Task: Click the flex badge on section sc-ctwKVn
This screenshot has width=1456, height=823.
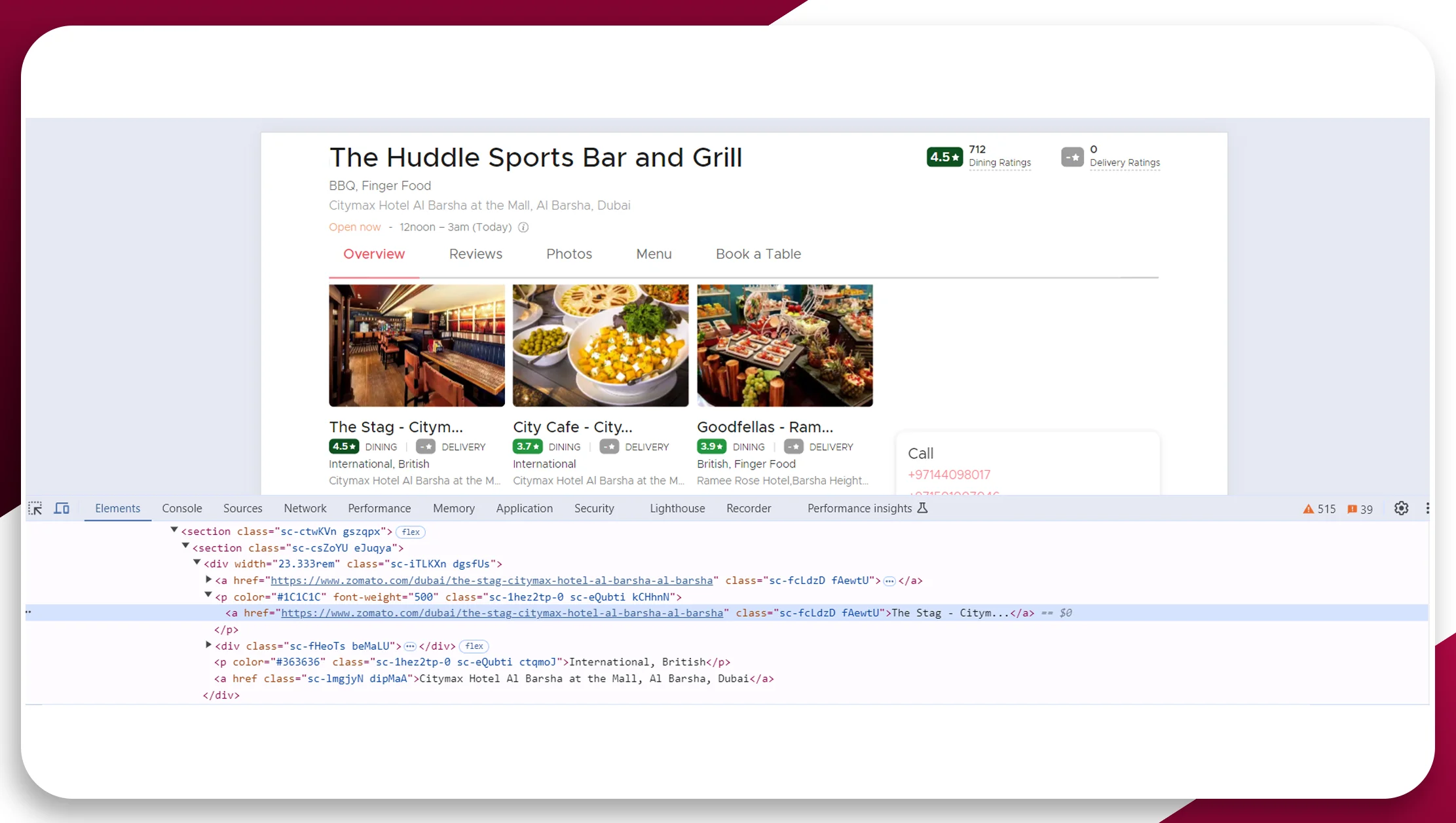Action: point(411,532)
